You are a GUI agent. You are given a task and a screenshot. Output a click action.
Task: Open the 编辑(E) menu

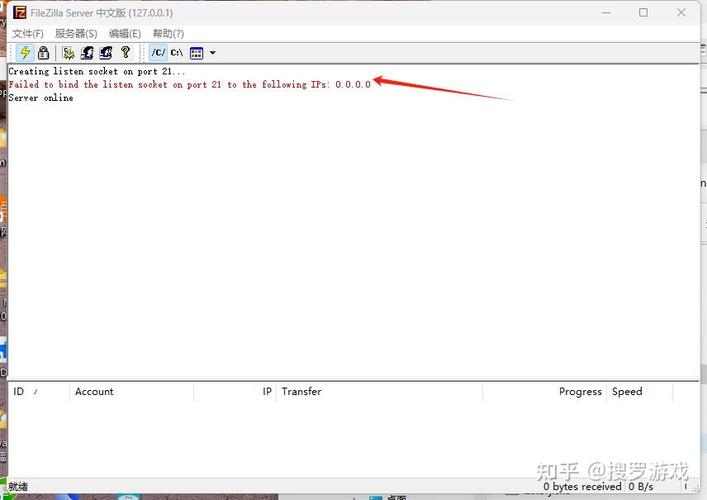point(125,33)
